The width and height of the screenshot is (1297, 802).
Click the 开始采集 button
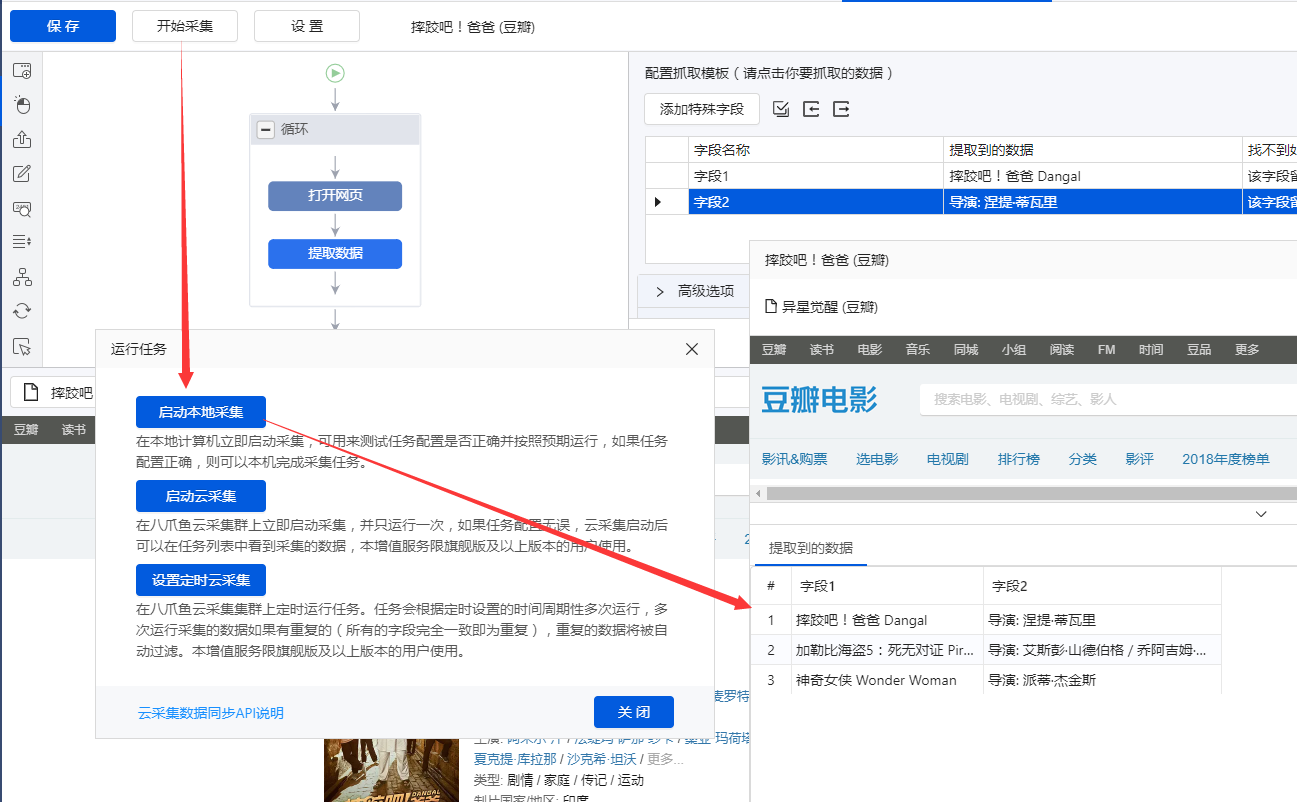pos(185,26)
